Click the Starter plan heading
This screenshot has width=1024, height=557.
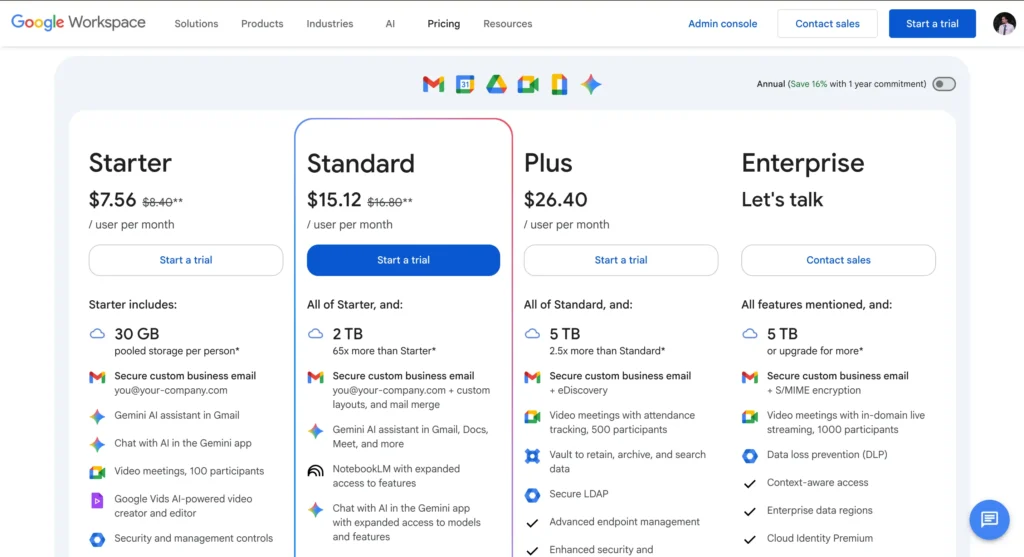(130, 163)
